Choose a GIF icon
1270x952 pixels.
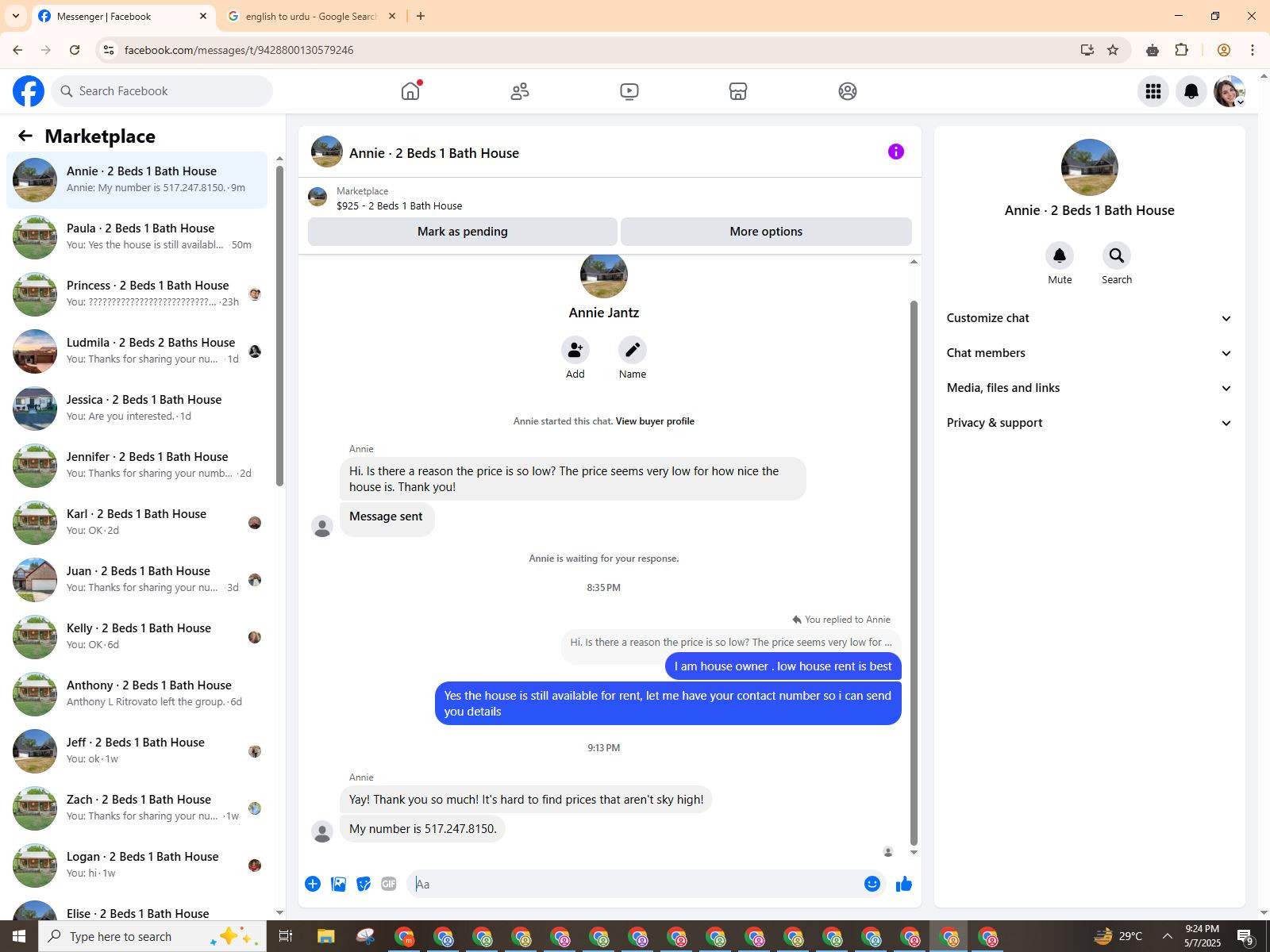coord(389,884)
